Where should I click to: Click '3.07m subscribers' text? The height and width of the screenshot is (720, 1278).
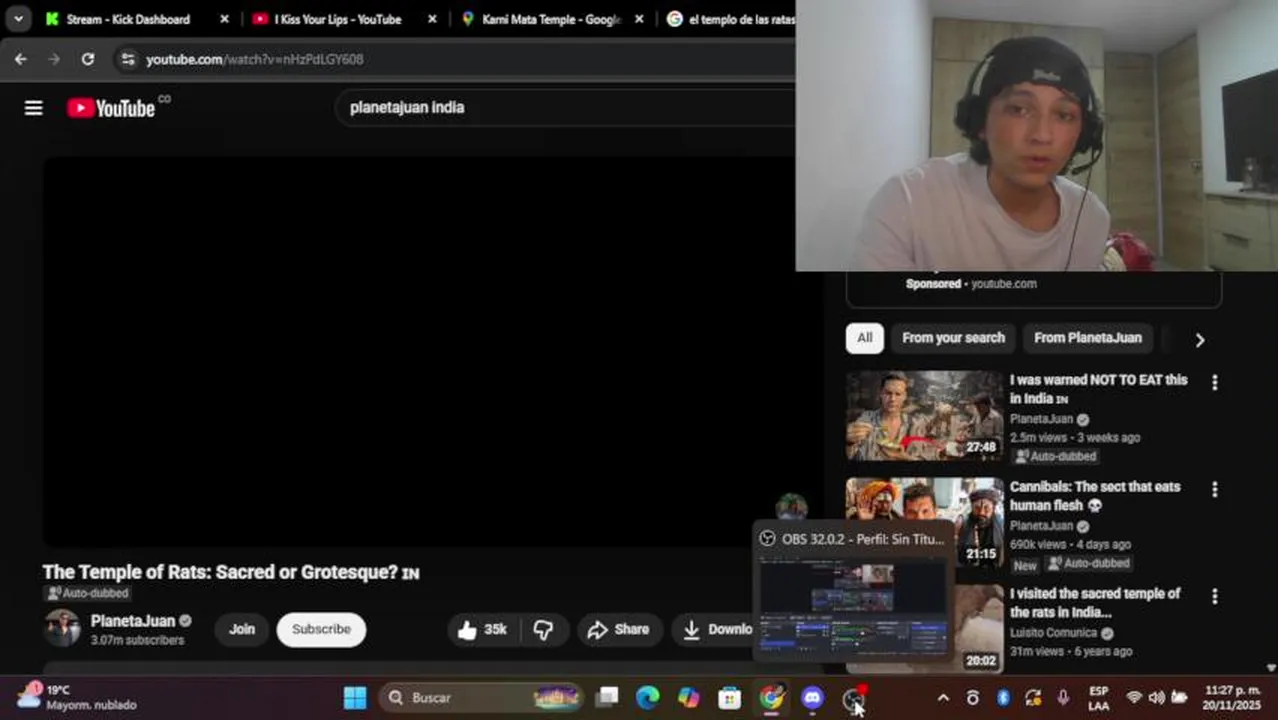[x=137, y=640]
